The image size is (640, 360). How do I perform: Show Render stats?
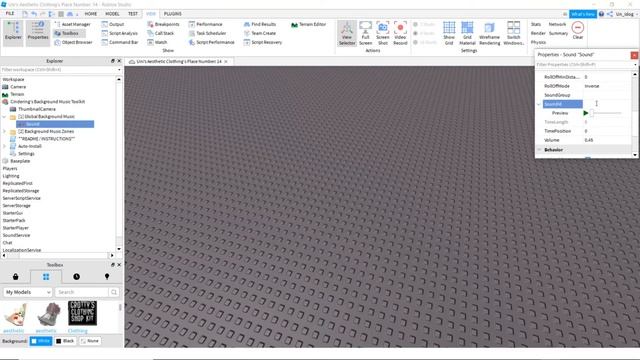pos(538,33)
